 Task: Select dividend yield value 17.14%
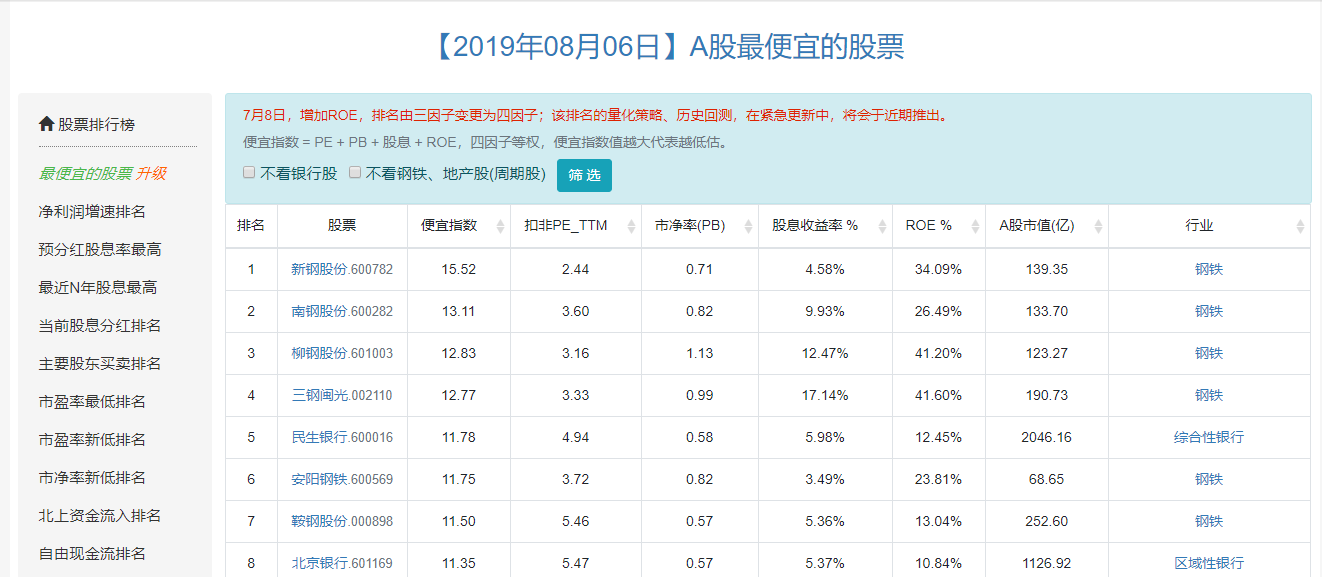coord(825,395)
